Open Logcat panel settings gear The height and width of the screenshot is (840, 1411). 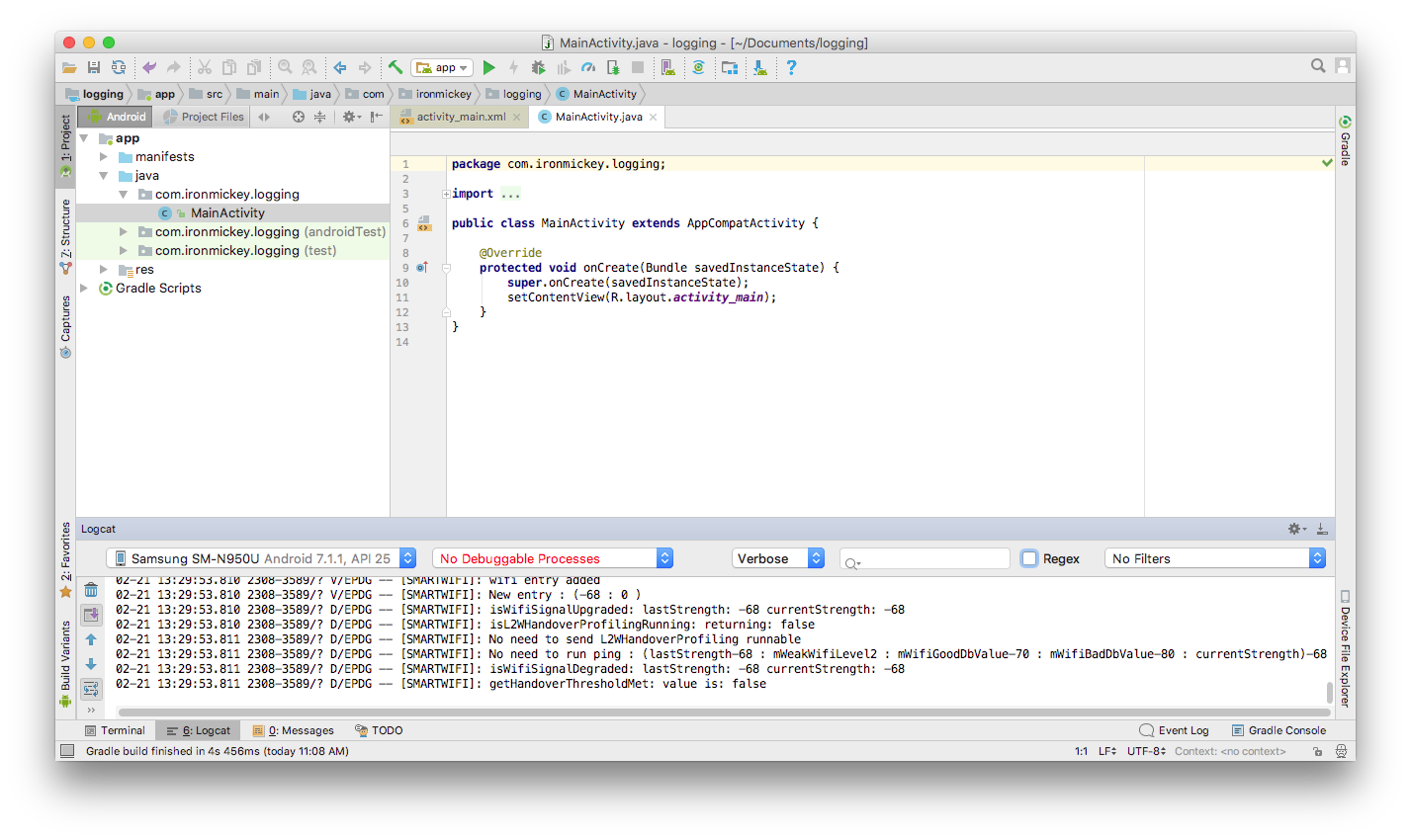tap(1295, 529)
